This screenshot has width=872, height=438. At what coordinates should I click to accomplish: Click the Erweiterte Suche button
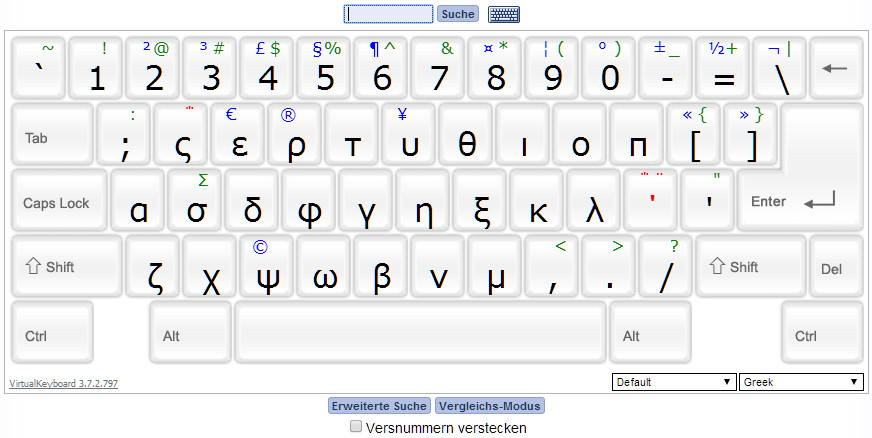pos(379,406)
